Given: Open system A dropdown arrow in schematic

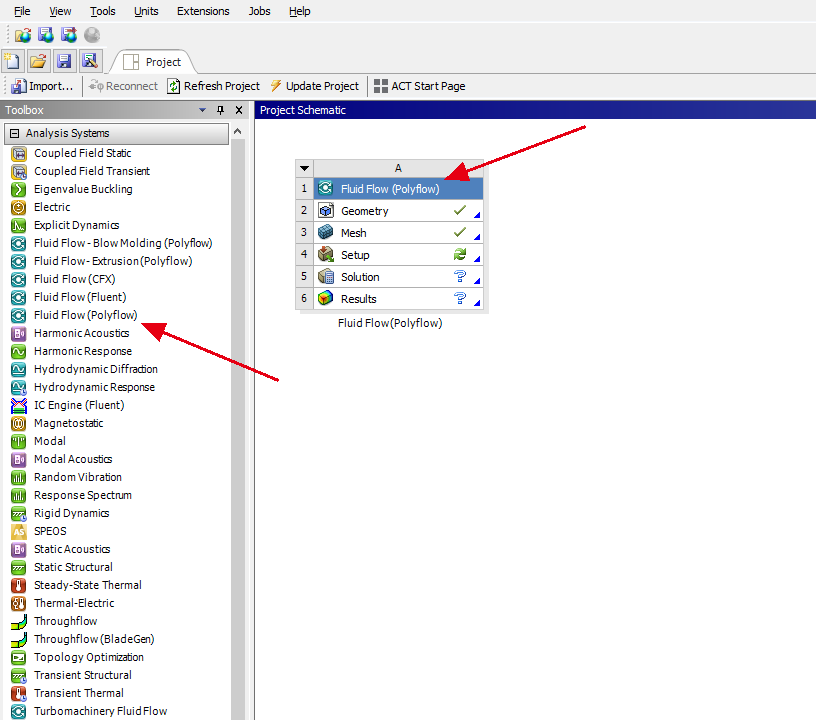Looking at the screenshot, I should (x=304, y=168).
